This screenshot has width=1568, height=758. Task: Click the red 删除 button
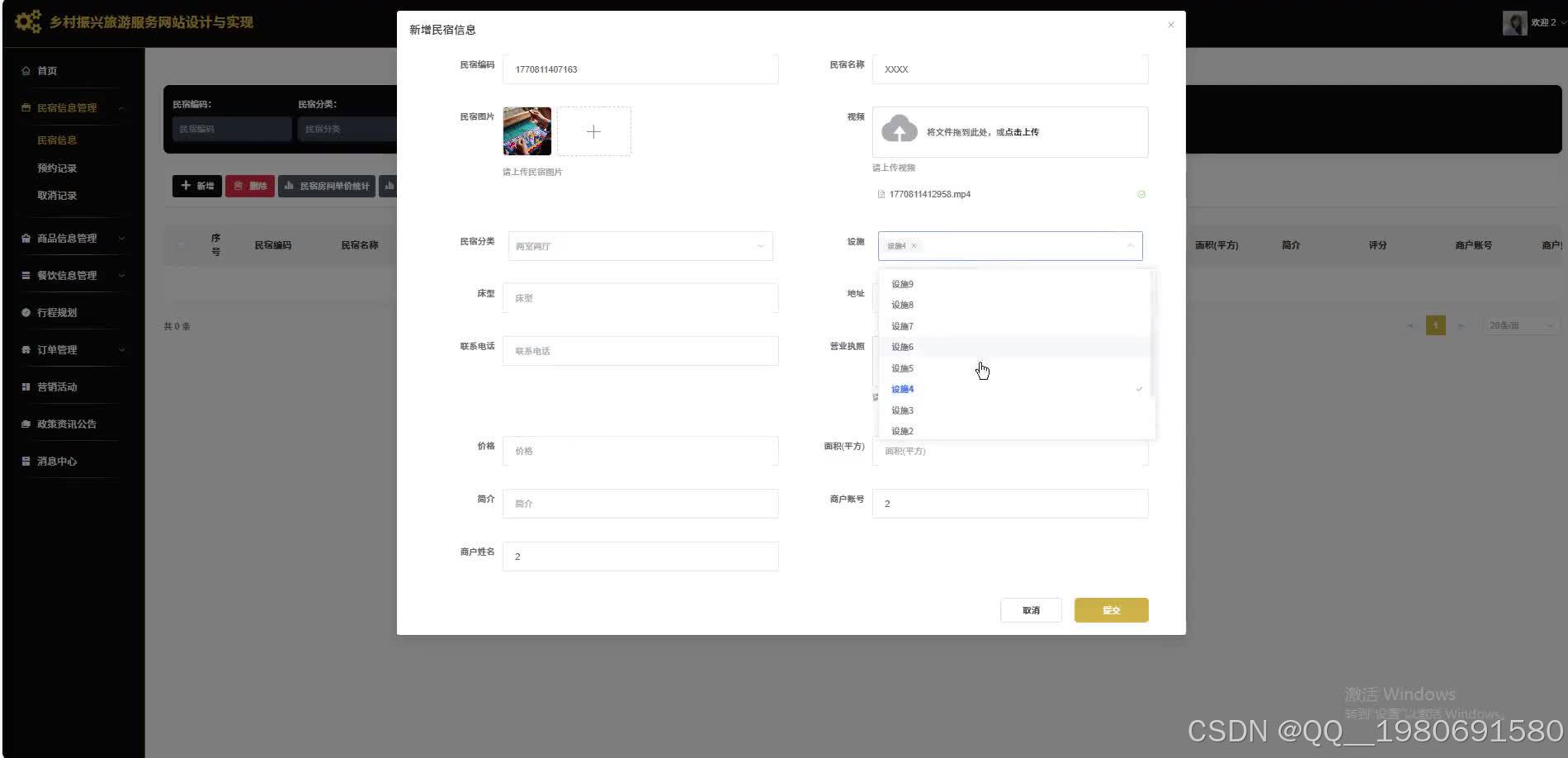pos(250,186)
